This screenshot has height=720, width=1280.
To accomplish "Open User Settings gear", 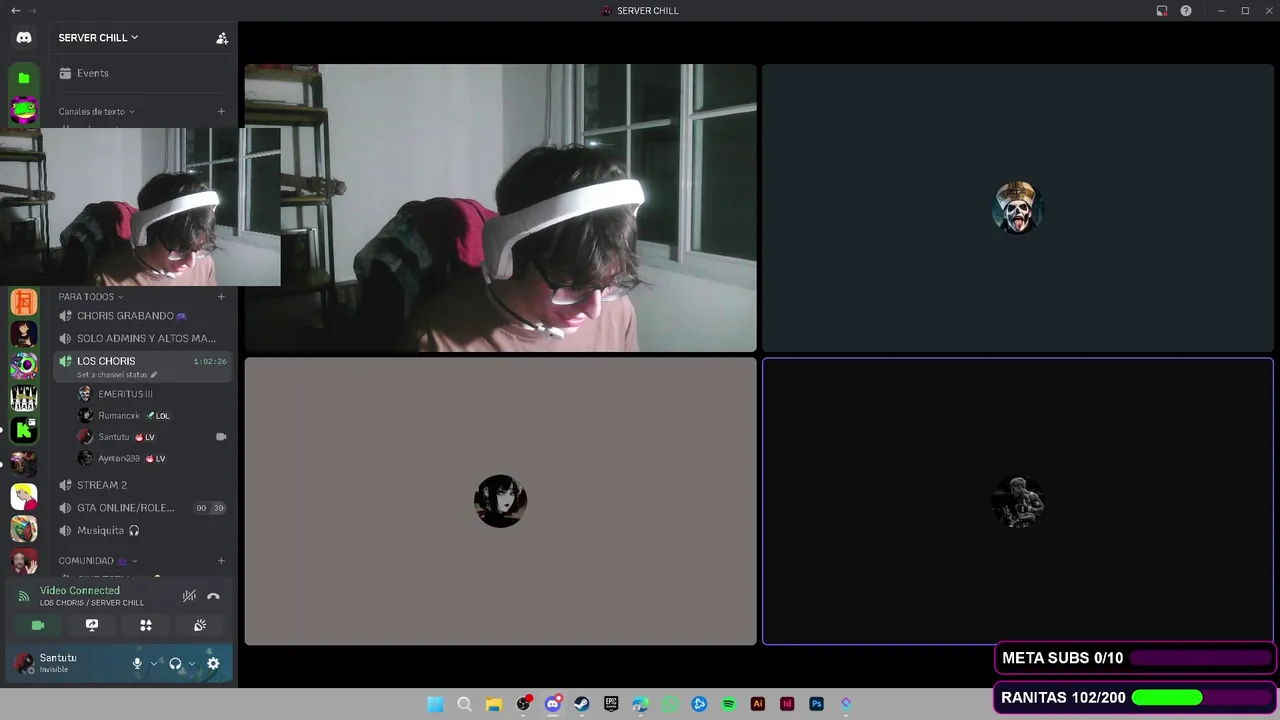I will point(213,663).
